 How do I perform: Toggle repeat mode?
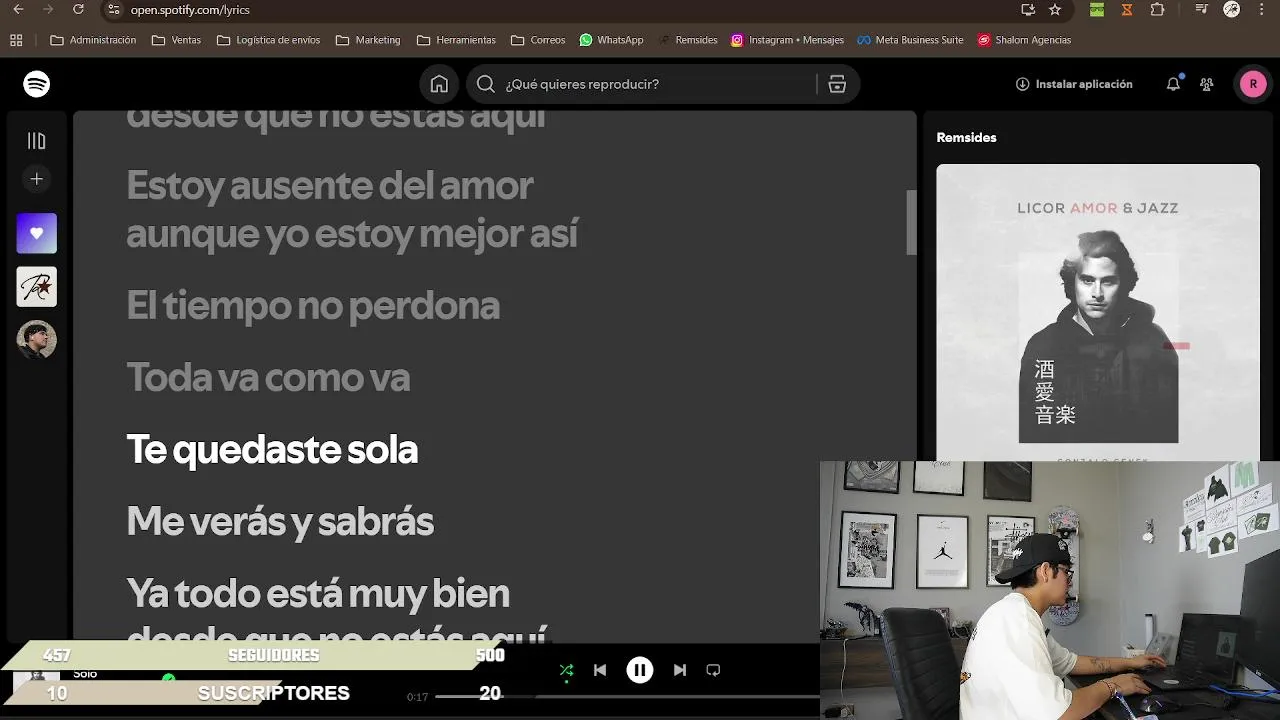pyautogui.click(x=713, y=670)
